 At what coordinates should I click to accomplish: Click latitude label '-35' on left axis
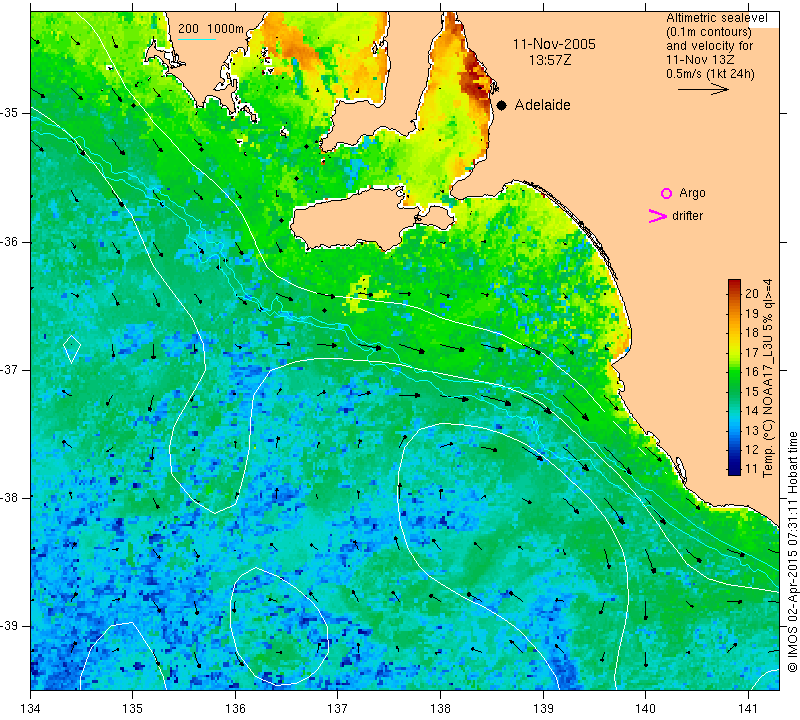pyautogui.click(x=10, y=113)
